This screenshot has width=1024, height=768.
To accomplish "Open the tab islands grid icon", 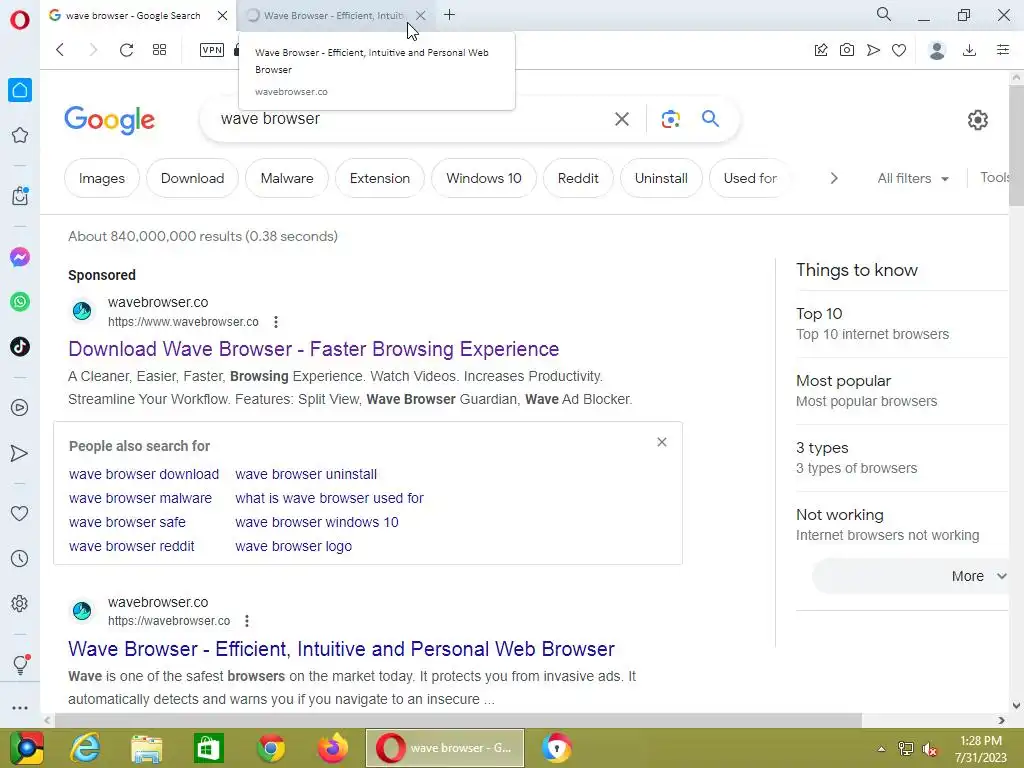I will coord(159,50).
